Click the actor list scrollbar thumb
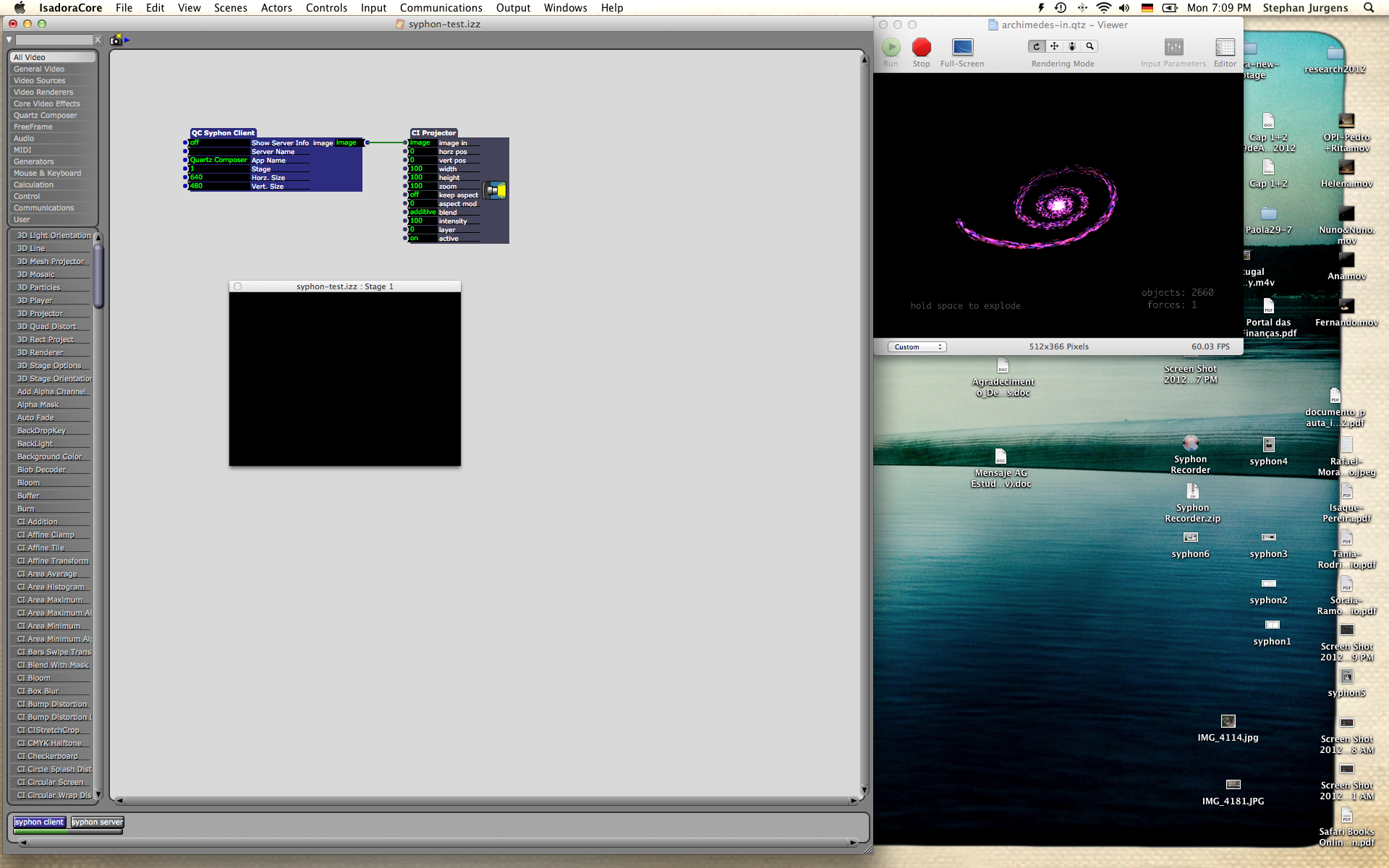The width and height of the screenshot is (1389, 868). tap(98, 276)
